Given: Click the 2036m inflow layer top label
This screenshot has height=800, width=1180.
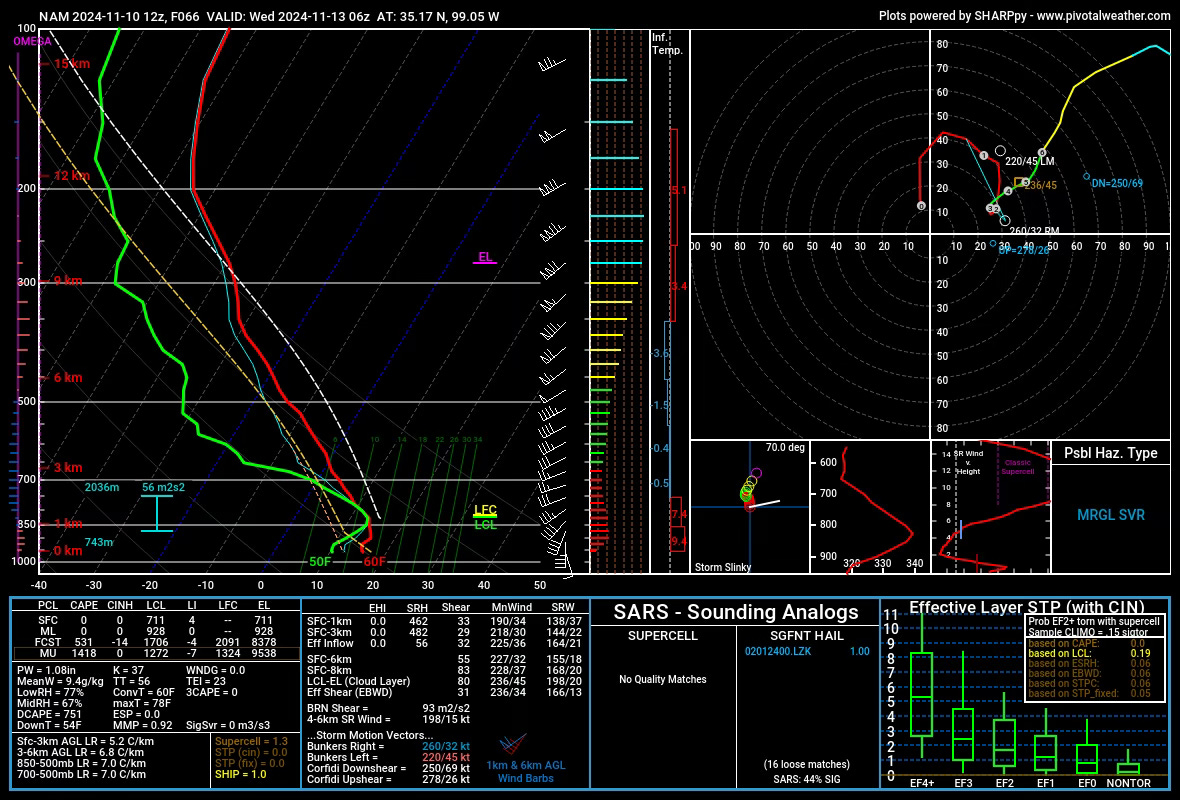Looking at the screenshot, I should pyautogui.click(x=102, y=487).
